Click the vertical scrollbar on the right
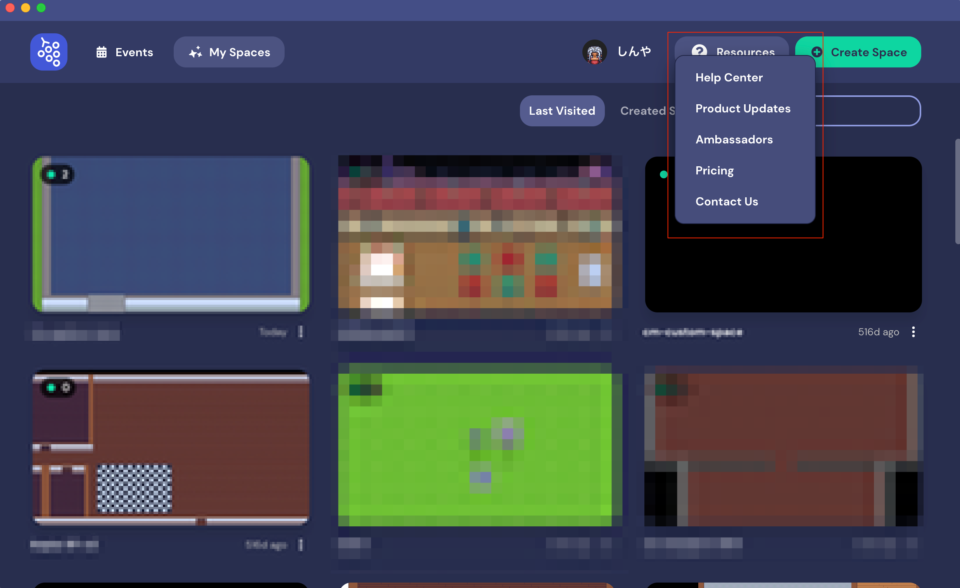This screenshot has width=960, height=588. coord(955,190)
